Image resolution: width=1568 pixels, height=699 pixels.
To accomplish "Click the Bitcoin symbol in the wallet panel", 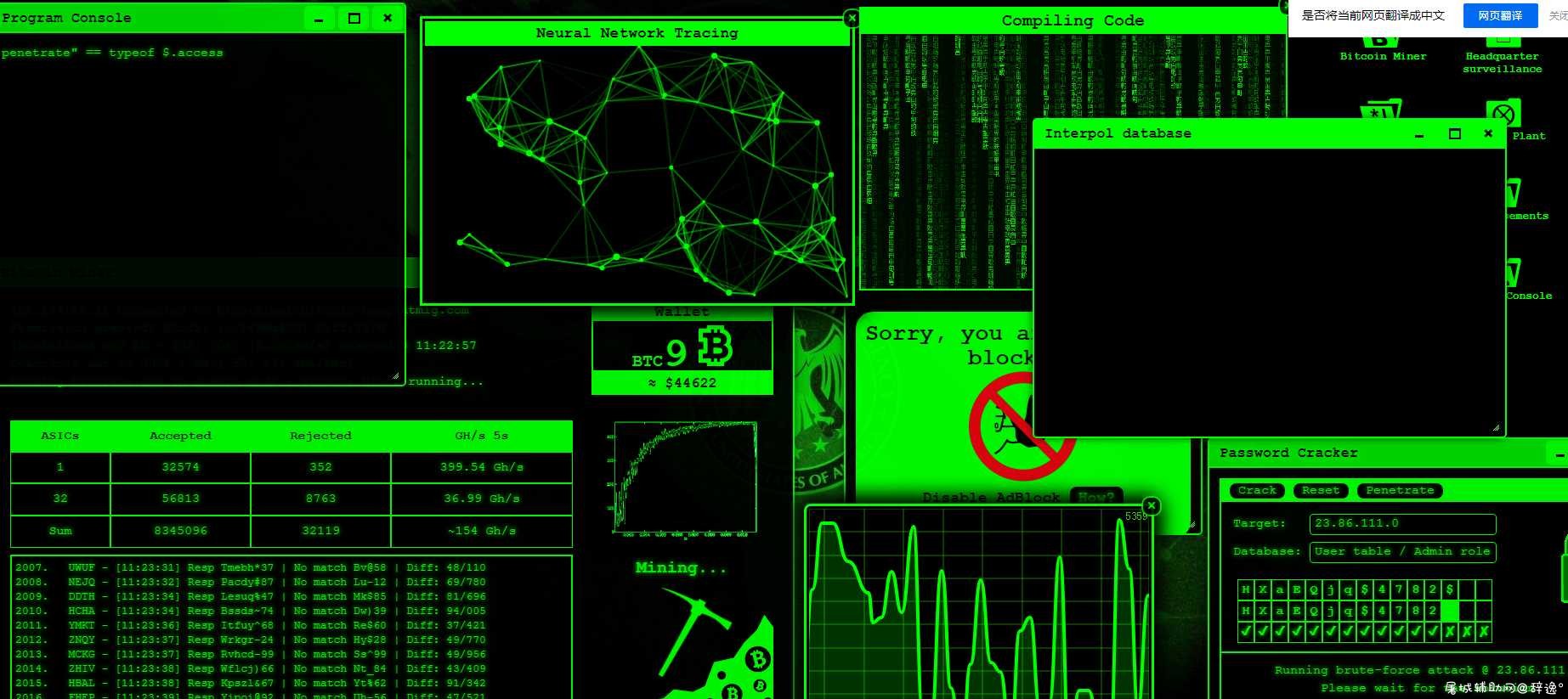I will point(715,347).
